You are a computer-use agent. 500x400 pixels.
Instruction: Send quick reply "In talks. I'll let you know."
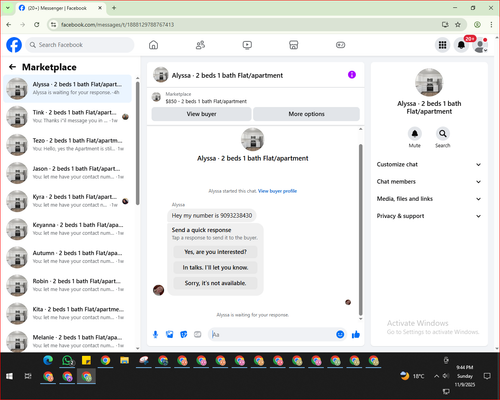(x=215, y=267)
